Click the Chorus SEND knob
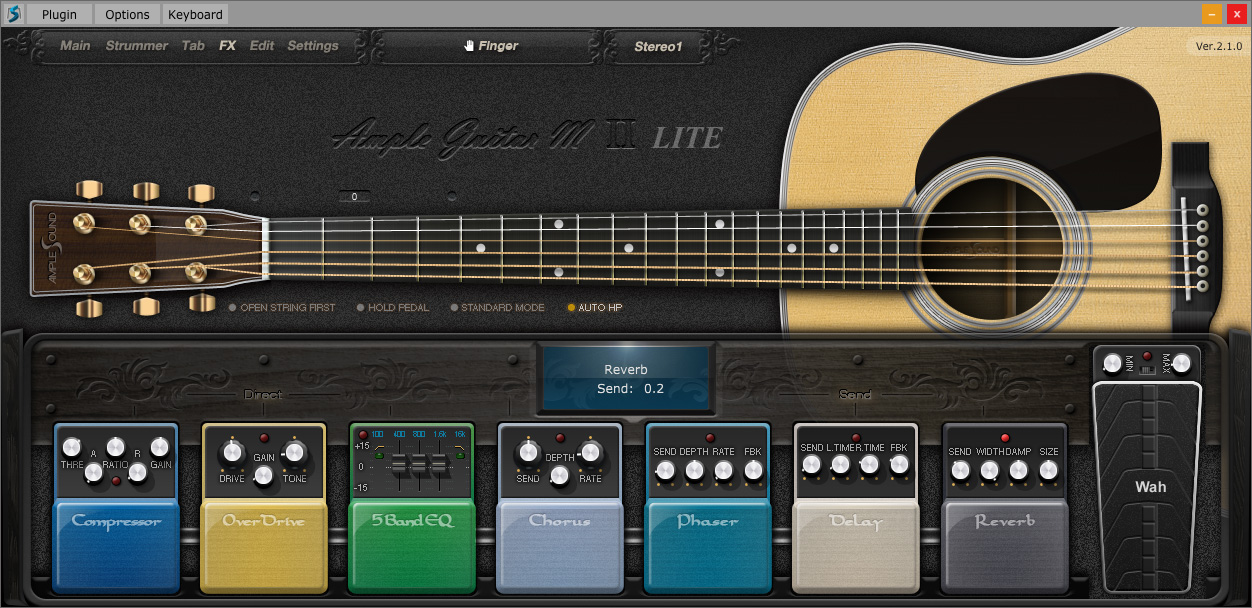The width and height of the screenshot is (1252, 608). pyautogui.click(x=528, y=453)
